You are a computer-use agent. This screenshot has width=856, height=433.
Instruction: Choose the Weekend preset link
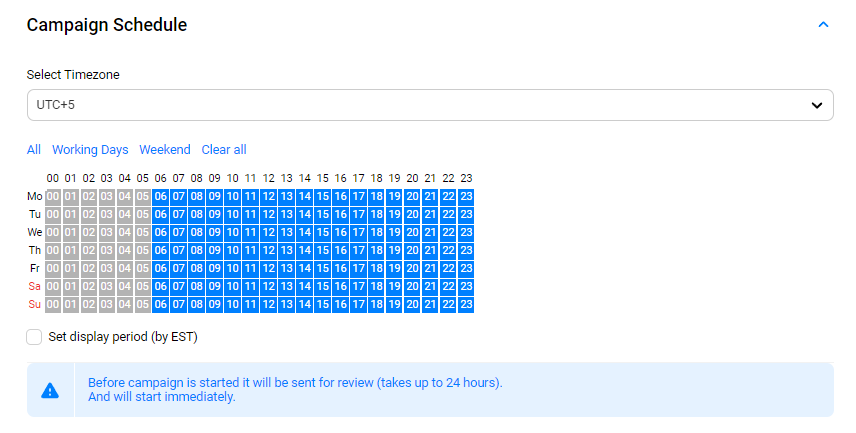[x=164, y=150]
